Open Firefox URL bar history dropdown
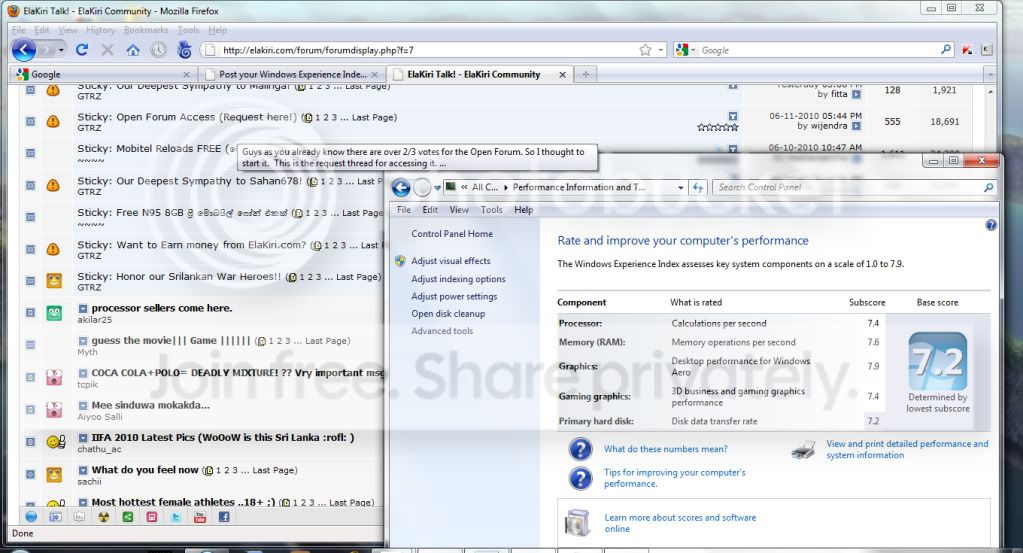 [661, 50]
